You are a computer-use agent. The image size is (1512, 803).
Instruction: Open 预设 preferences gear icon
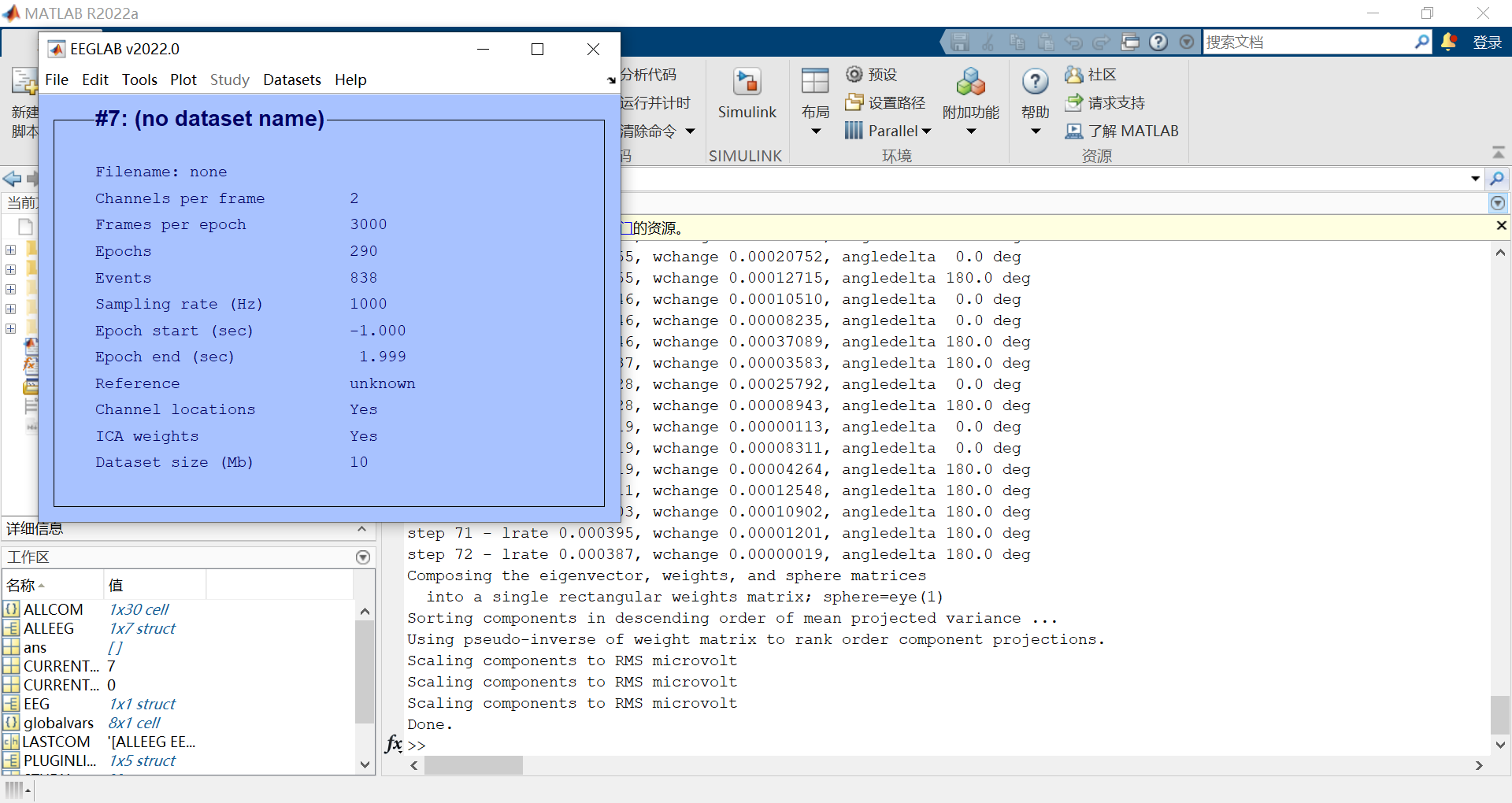(x=854, y=74)
